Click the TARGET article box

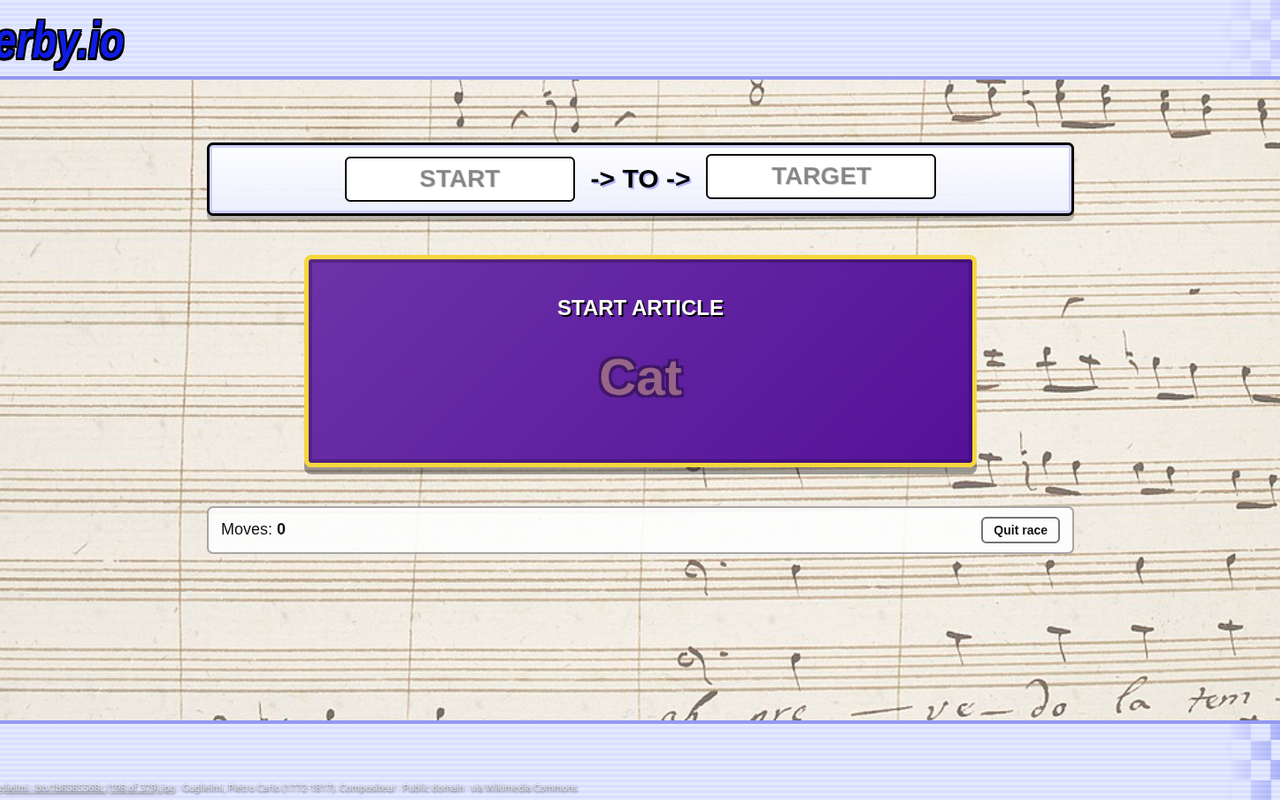click(821, 176)
